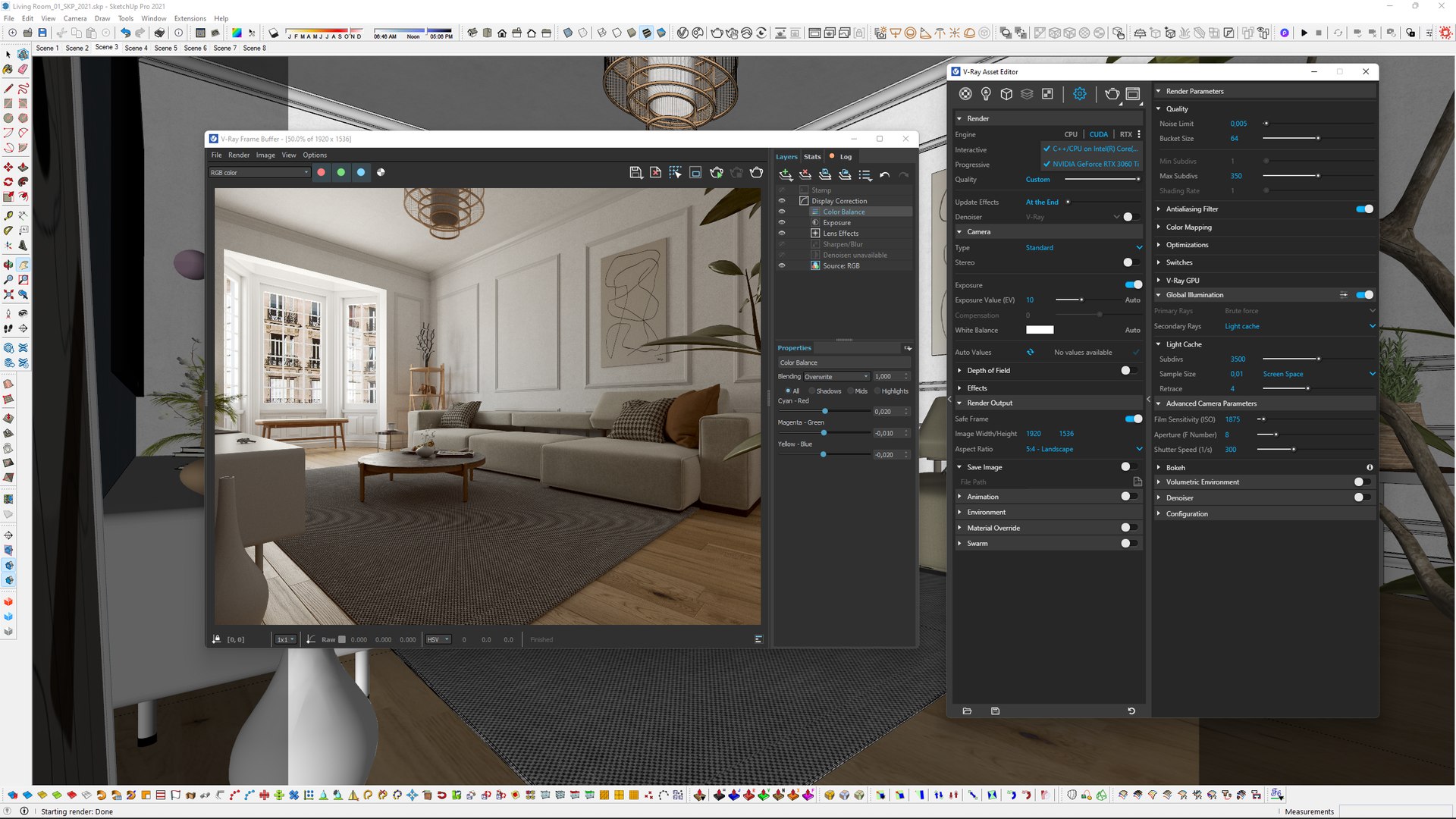Open the Textures tab in Asset Editor
The image size is (1456, 819).
pyautogui.click(x=1047, y=94)
